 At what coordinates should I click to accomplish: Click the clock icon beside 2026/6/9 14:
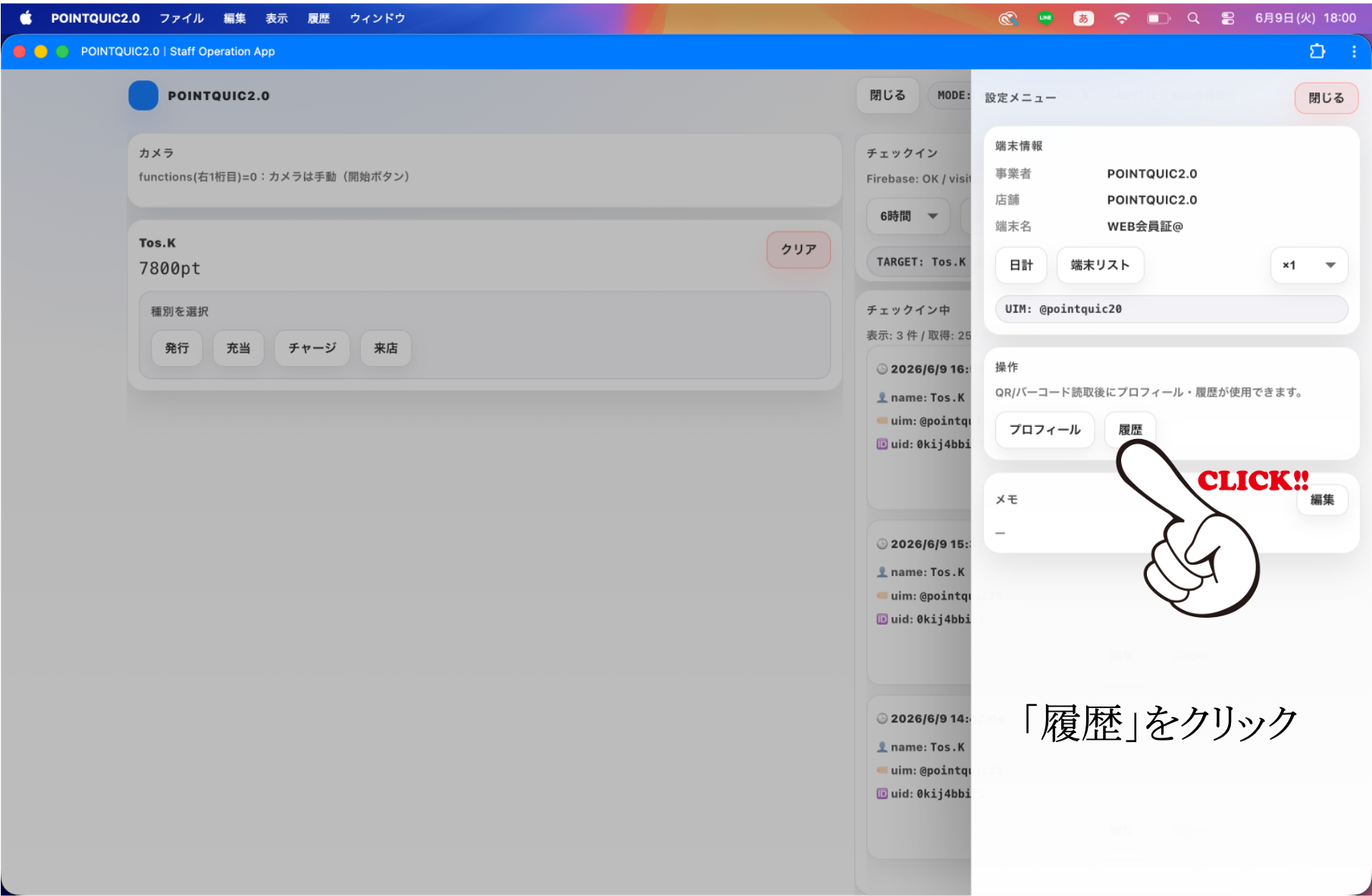pos(882,719)
